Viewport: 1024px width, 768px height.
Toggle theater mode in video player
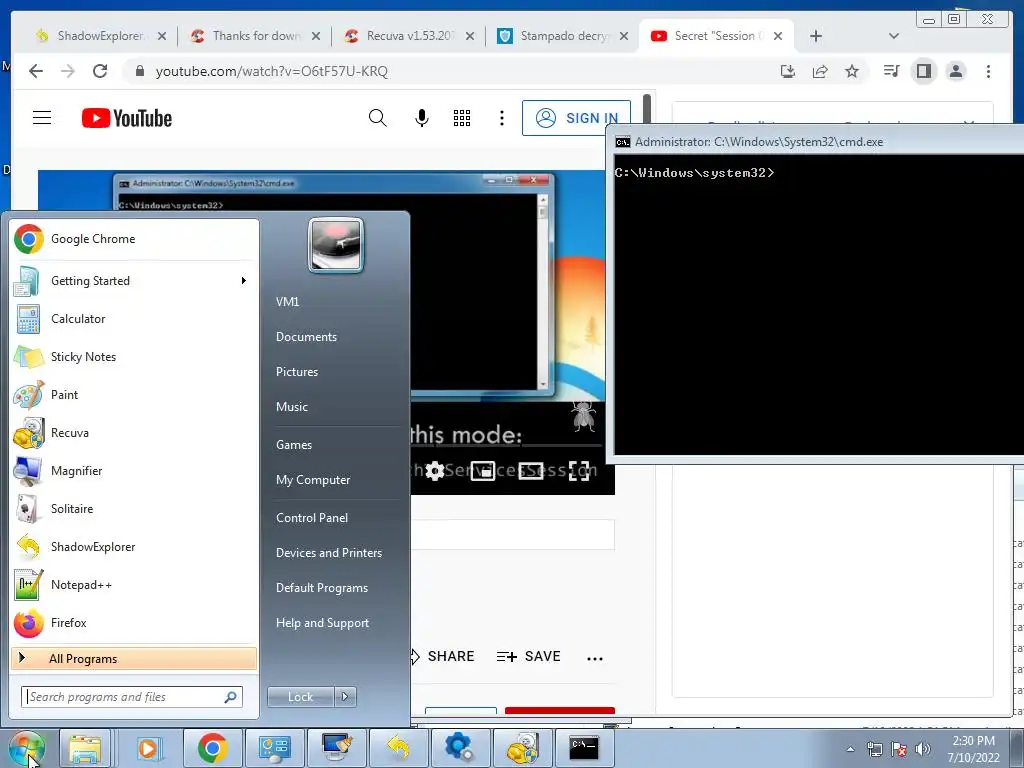tap(530, 470)
